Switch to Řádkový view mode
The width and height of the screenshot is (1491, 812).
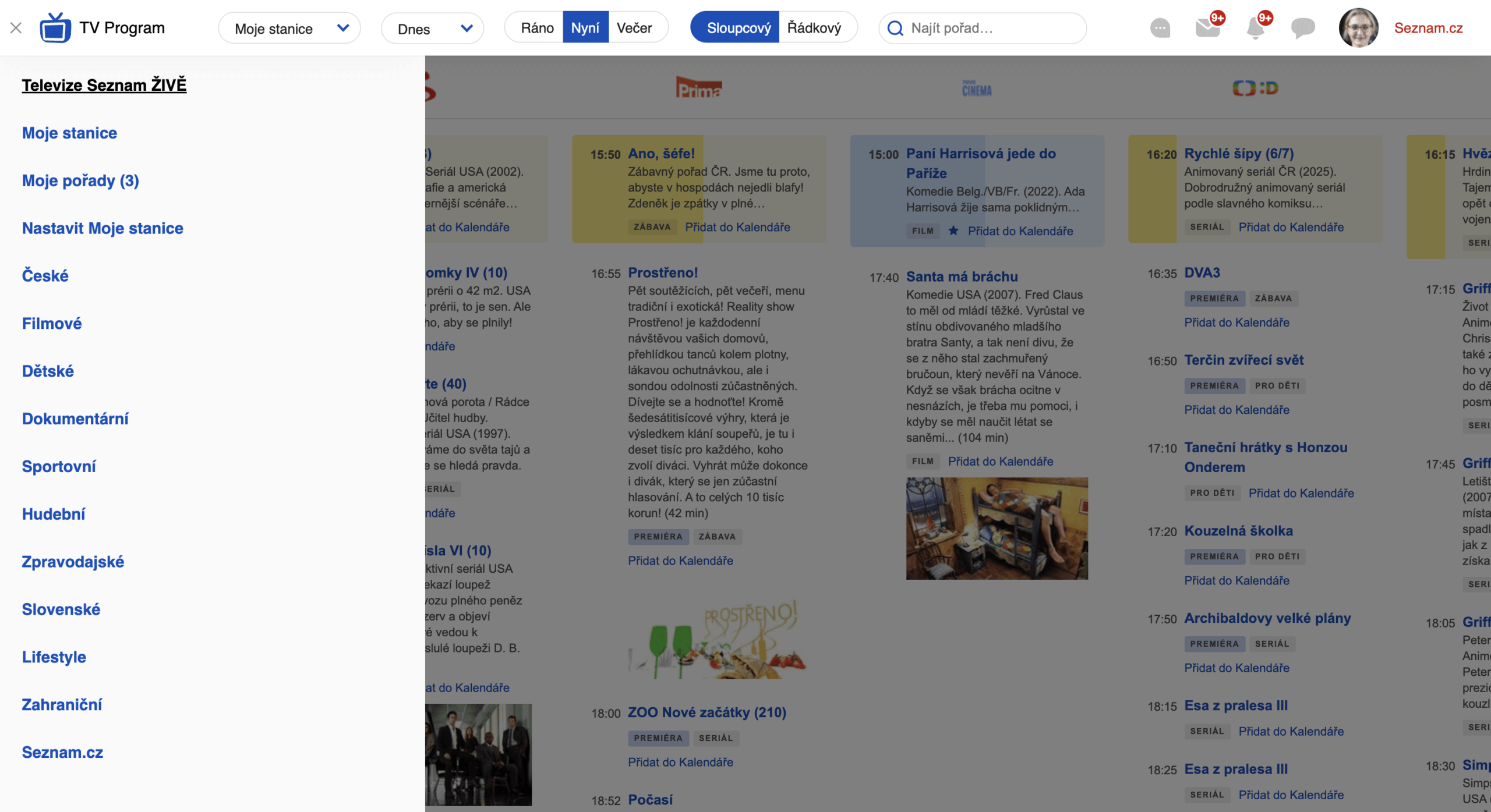pyautogui.click(x=814, y=28)
